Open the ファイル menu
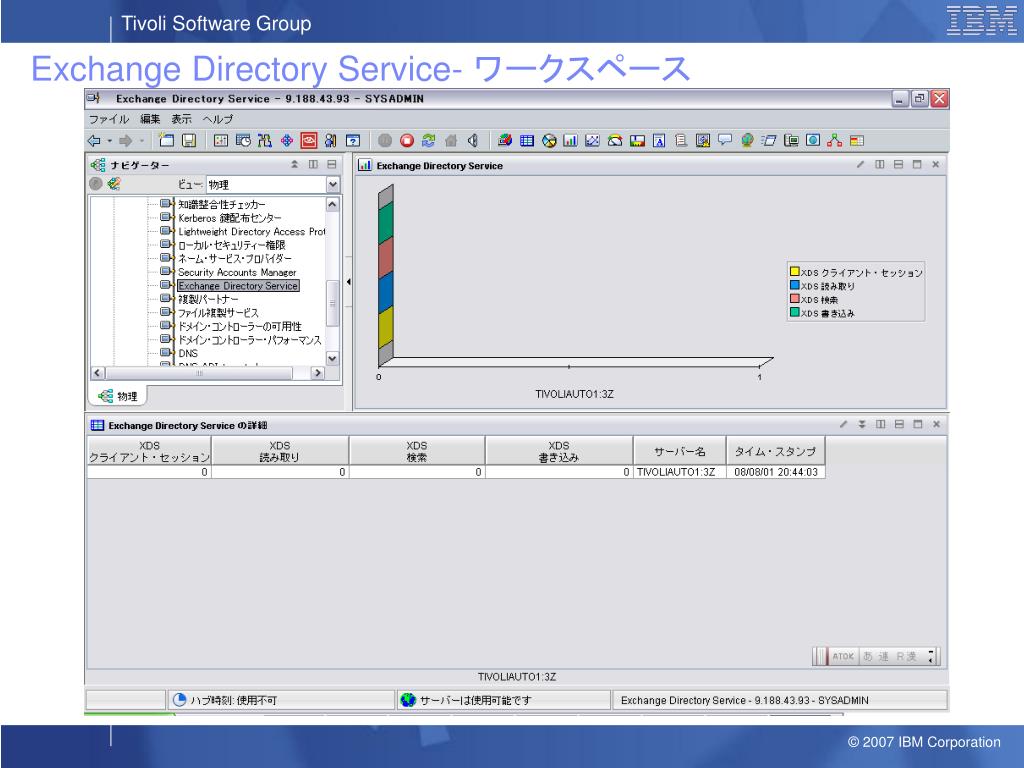 point(108,119)
